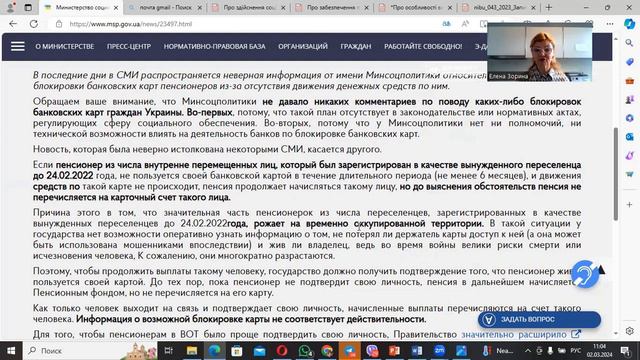Open РАБОТАЙТЕ СВОБОДНО! menu item

click(x=423, y=47)
